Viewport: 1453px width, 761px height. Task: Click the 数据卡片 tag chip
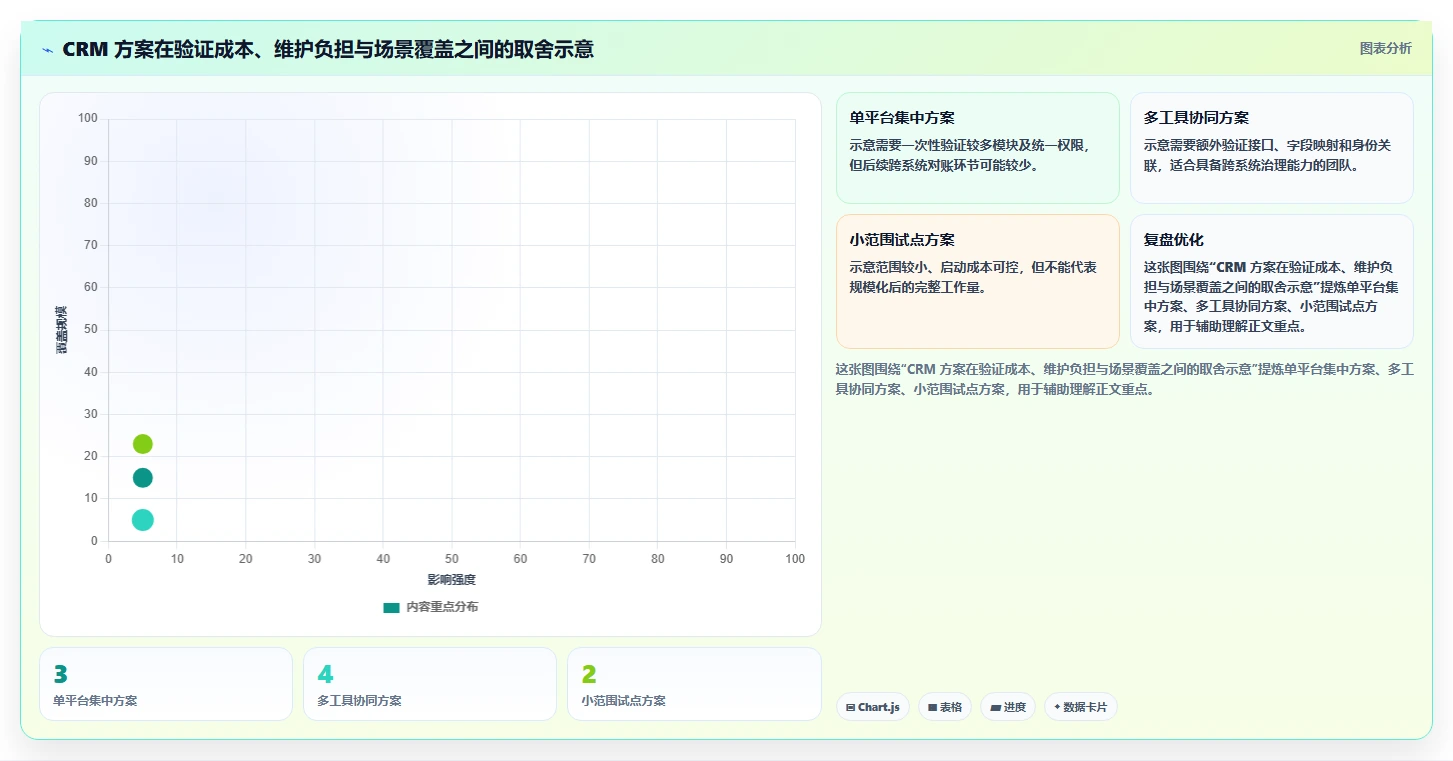click(1080, 707)
